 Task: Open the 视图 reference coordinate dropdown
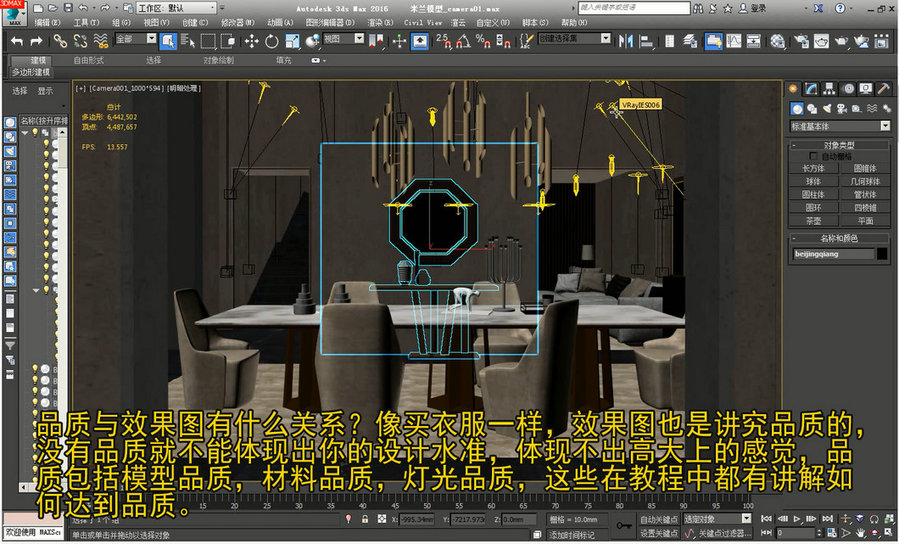pos(343,38)
